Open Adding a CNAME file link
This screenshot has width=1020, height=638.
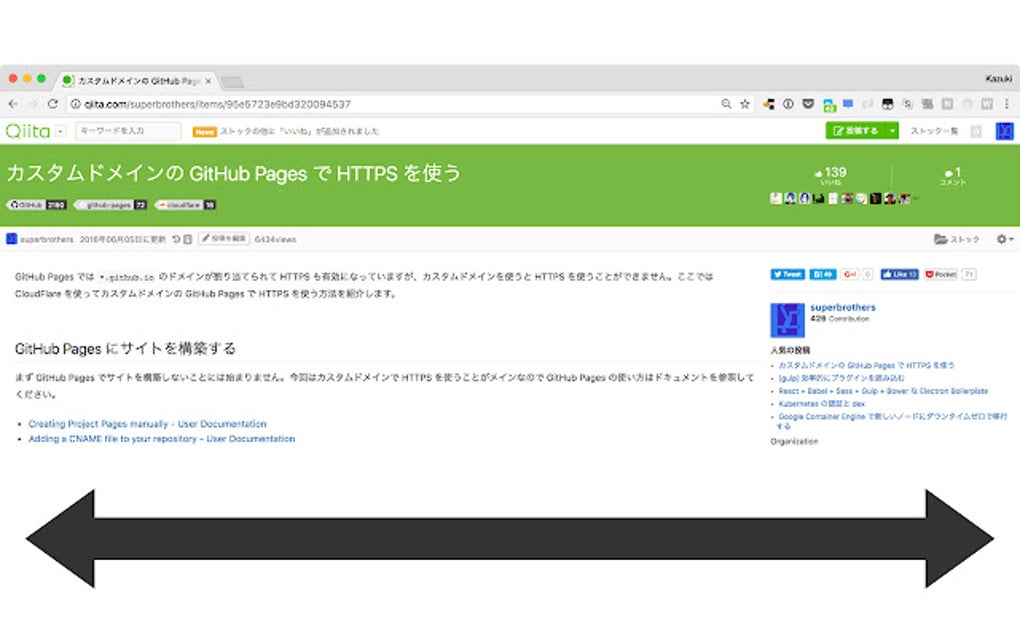(x=161, y=439)
